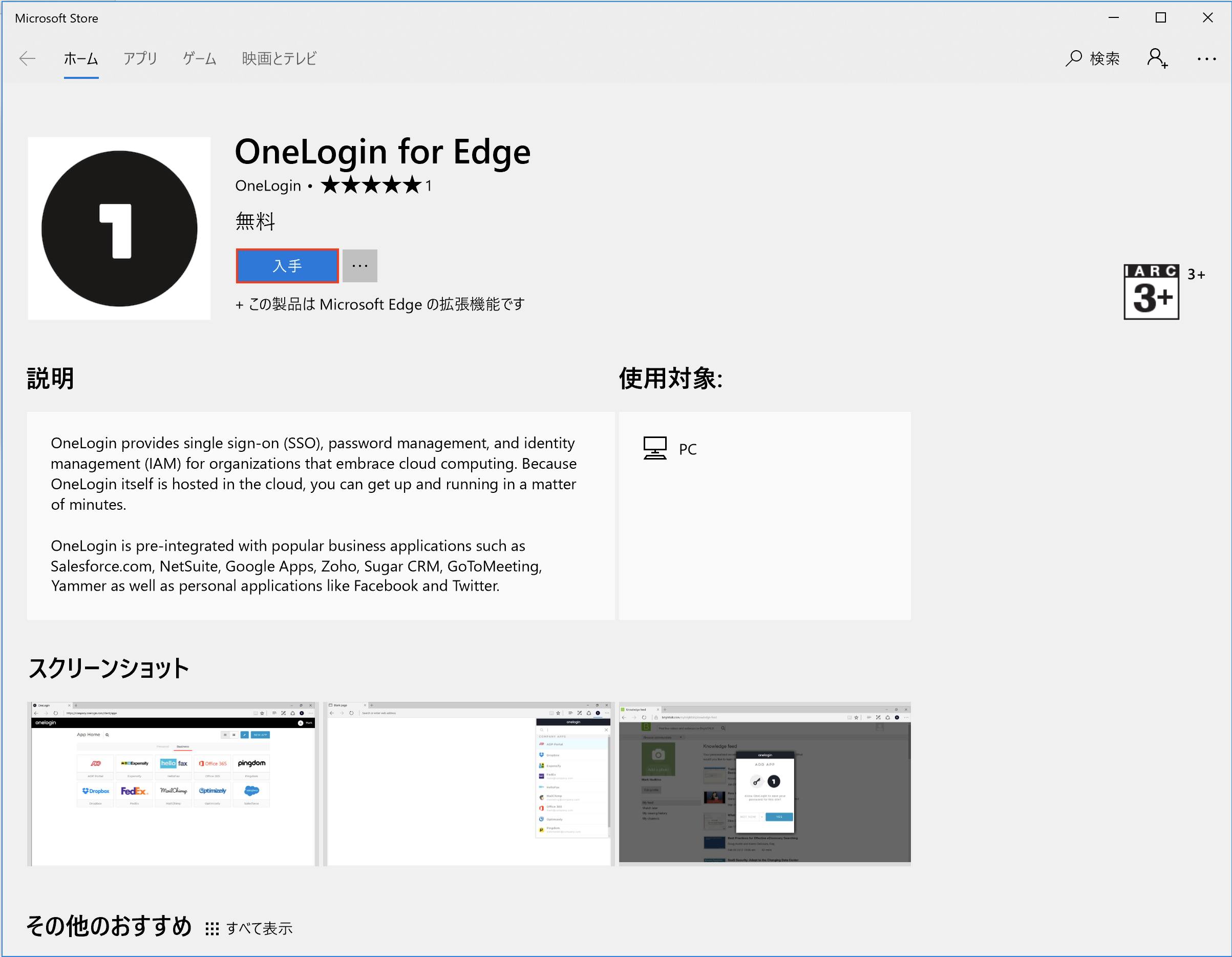Click the grid icon next to すべて表示
This screenshot has height=957, width=1232.
212,929
